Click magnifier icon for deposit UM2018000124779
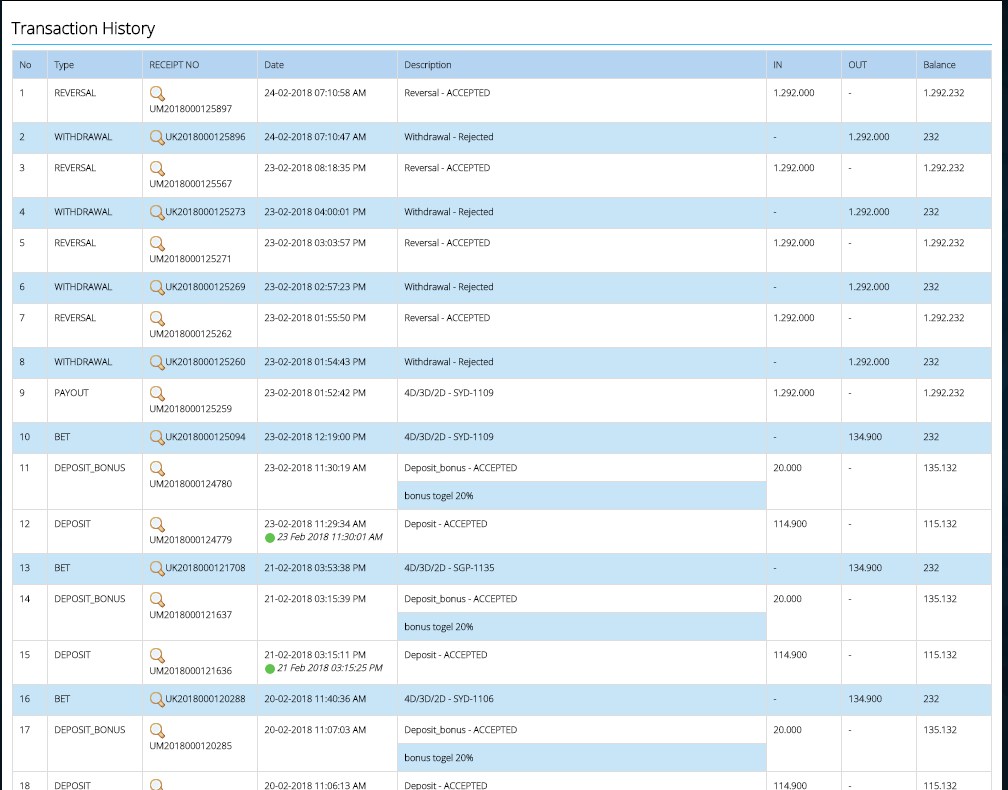Image resolution: width=1008 pixels, height=790 pixels. [x=157, y=524]
